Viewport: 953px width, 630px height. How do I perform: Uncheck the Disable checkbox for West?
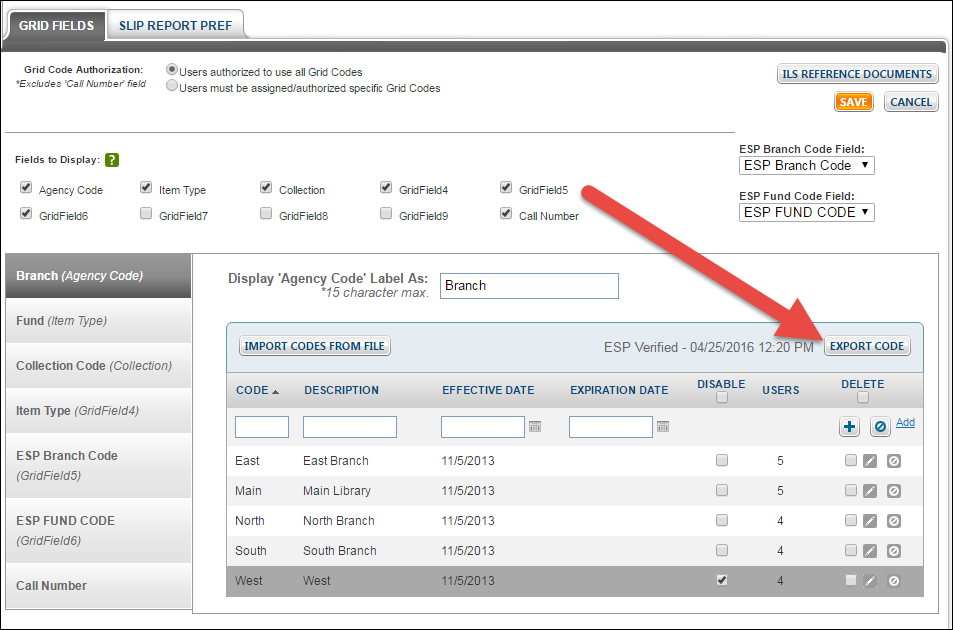point(722,581)
